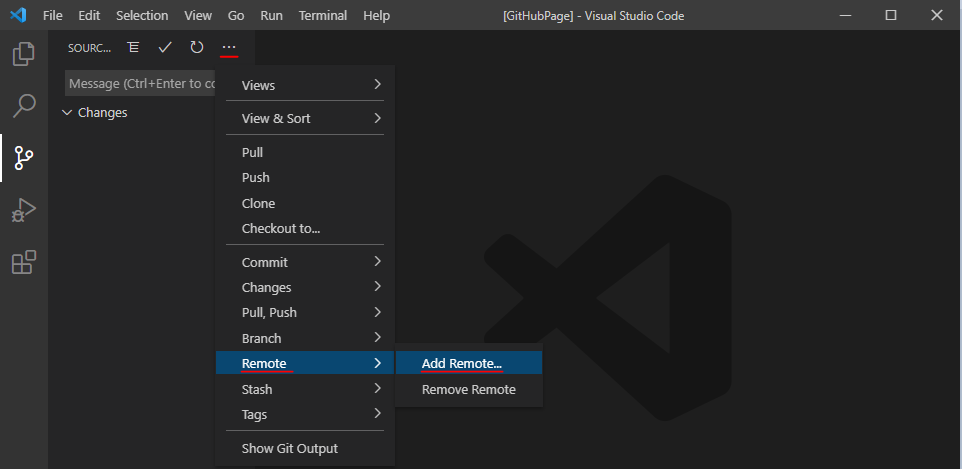Expand the Changes submenu in the menu

point(305,287)
